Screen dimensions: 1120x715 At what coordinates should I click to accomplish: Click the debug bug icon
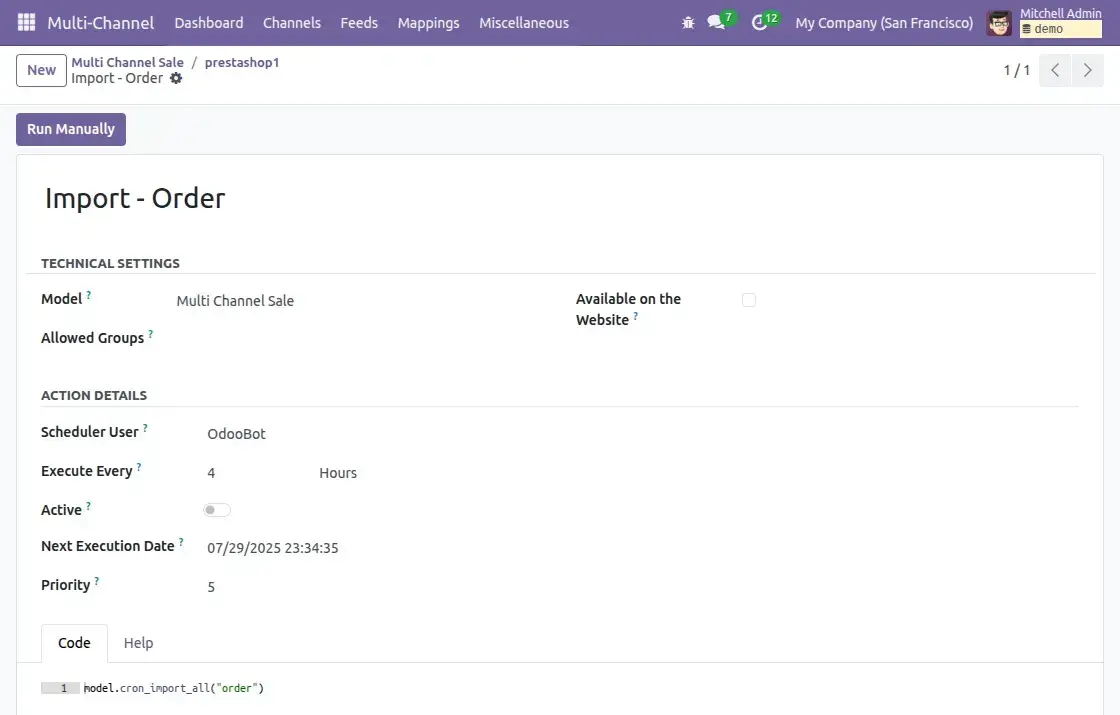(688, 23)
